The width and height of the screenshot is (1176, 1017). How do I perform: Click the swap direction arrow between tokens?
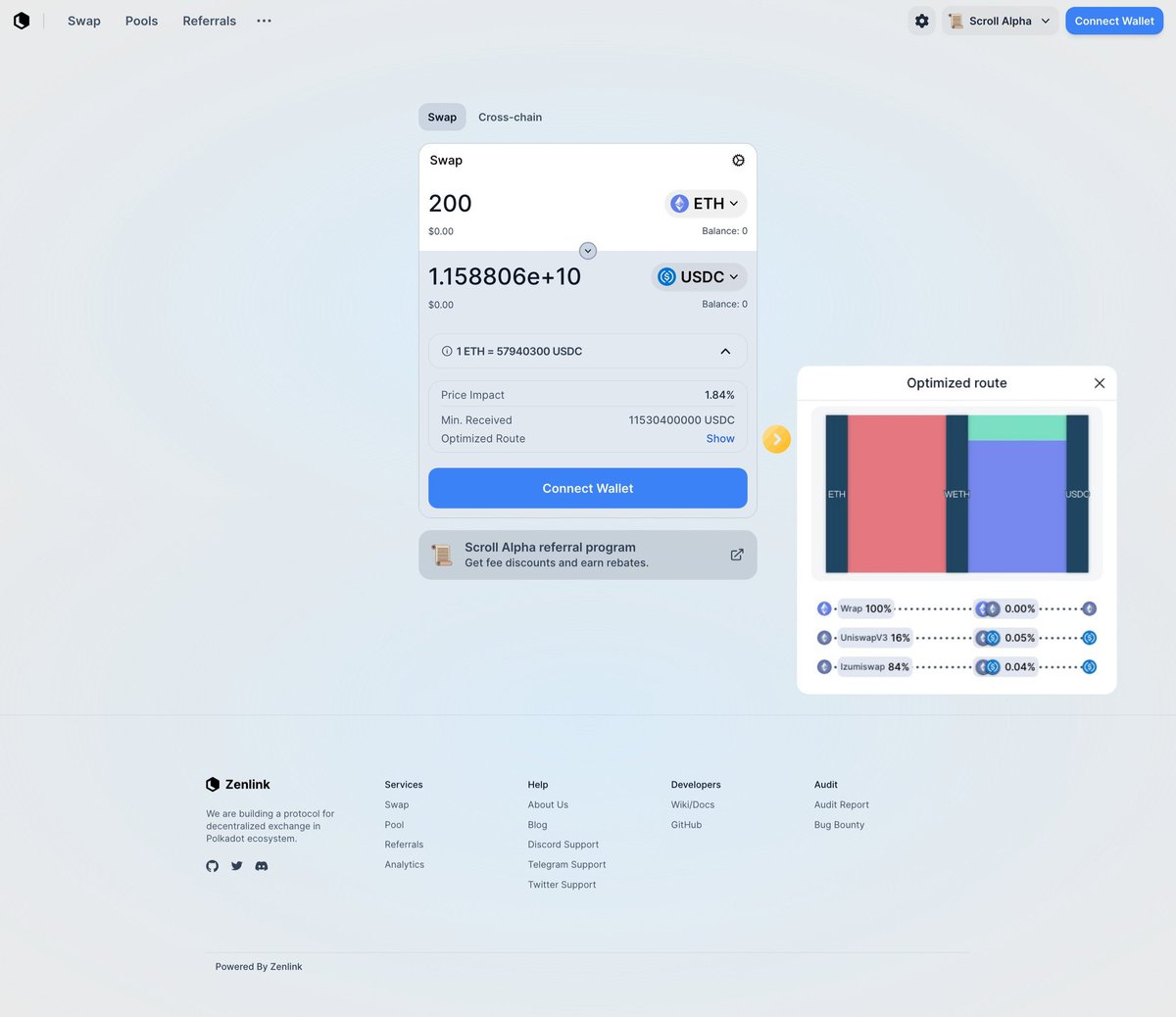click(588, 251)
